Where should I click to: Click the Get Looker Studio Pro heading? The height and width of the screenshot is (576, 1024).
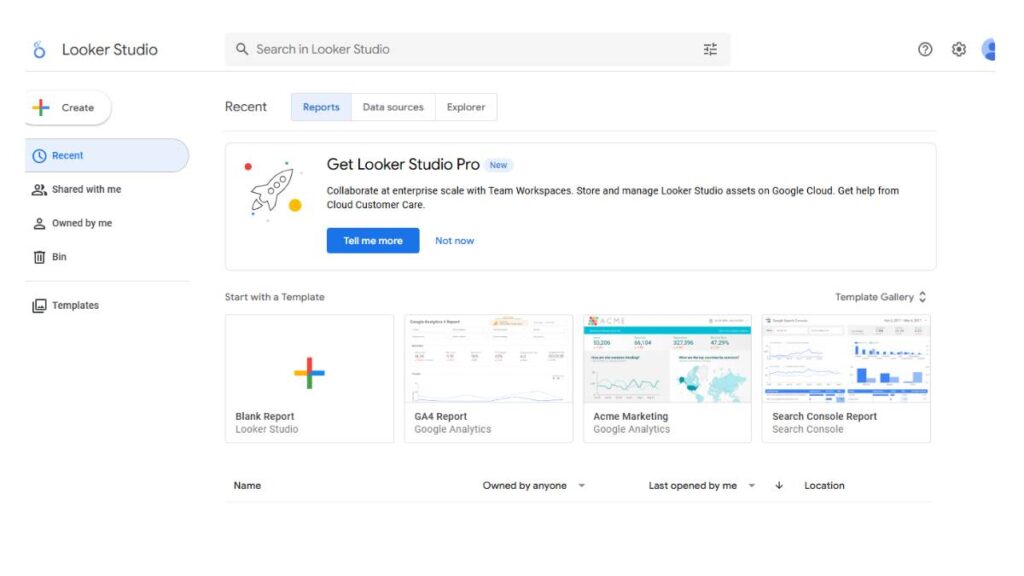(x=403, y=165)
